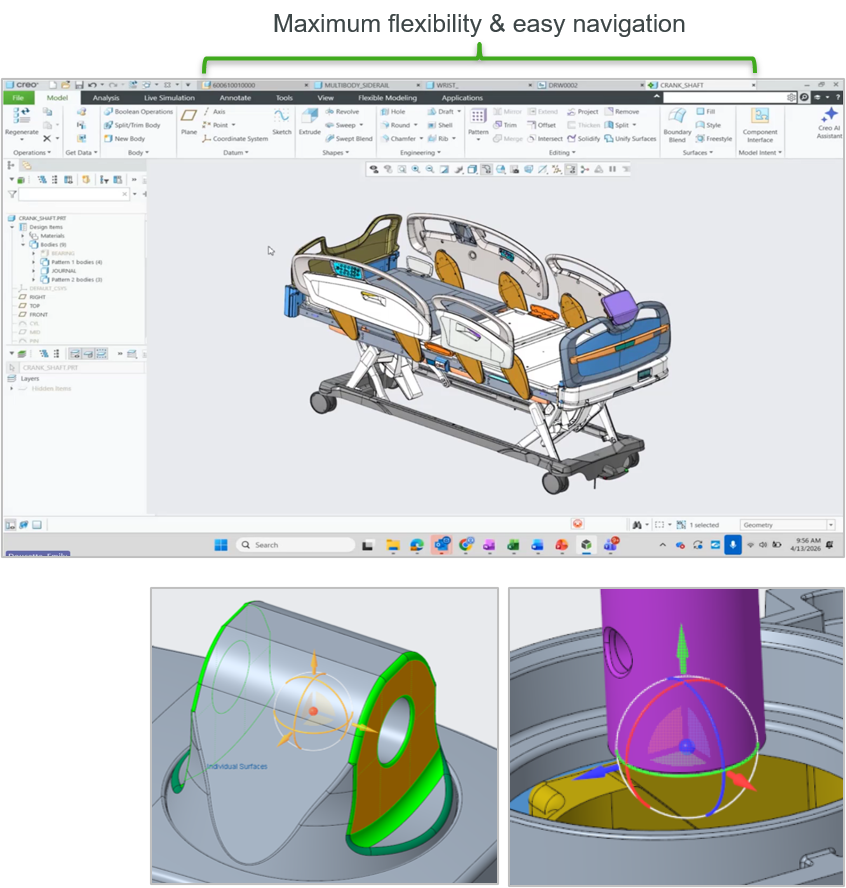Add a Coordinate System datum
Viewport: 846px width, 888px height.
[235, 138]
